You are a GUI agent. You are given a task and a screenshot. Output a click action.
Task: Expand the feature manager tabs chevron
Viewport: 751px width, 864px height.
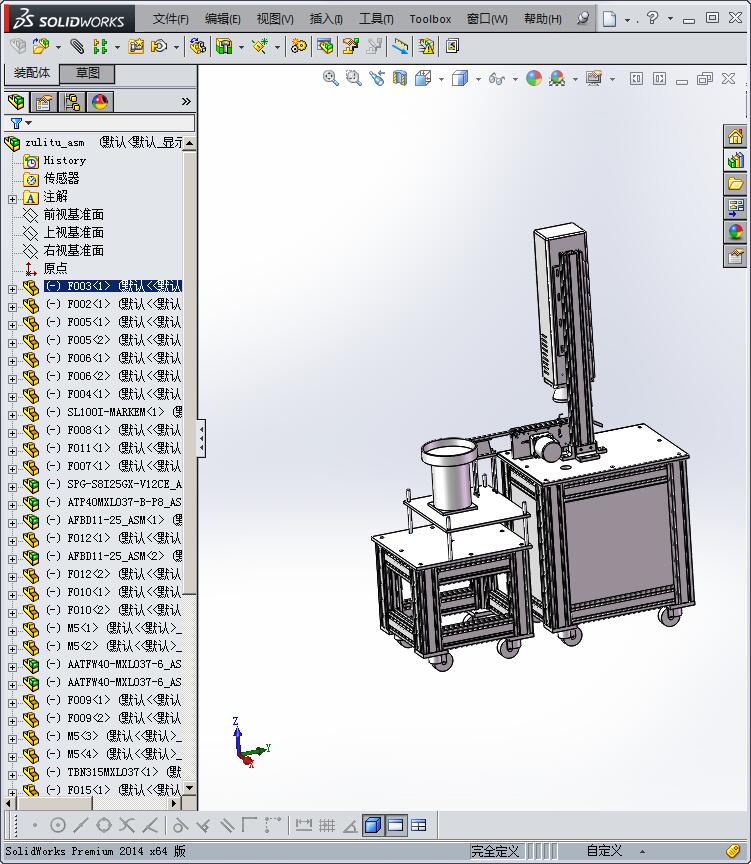click(186, 101)
